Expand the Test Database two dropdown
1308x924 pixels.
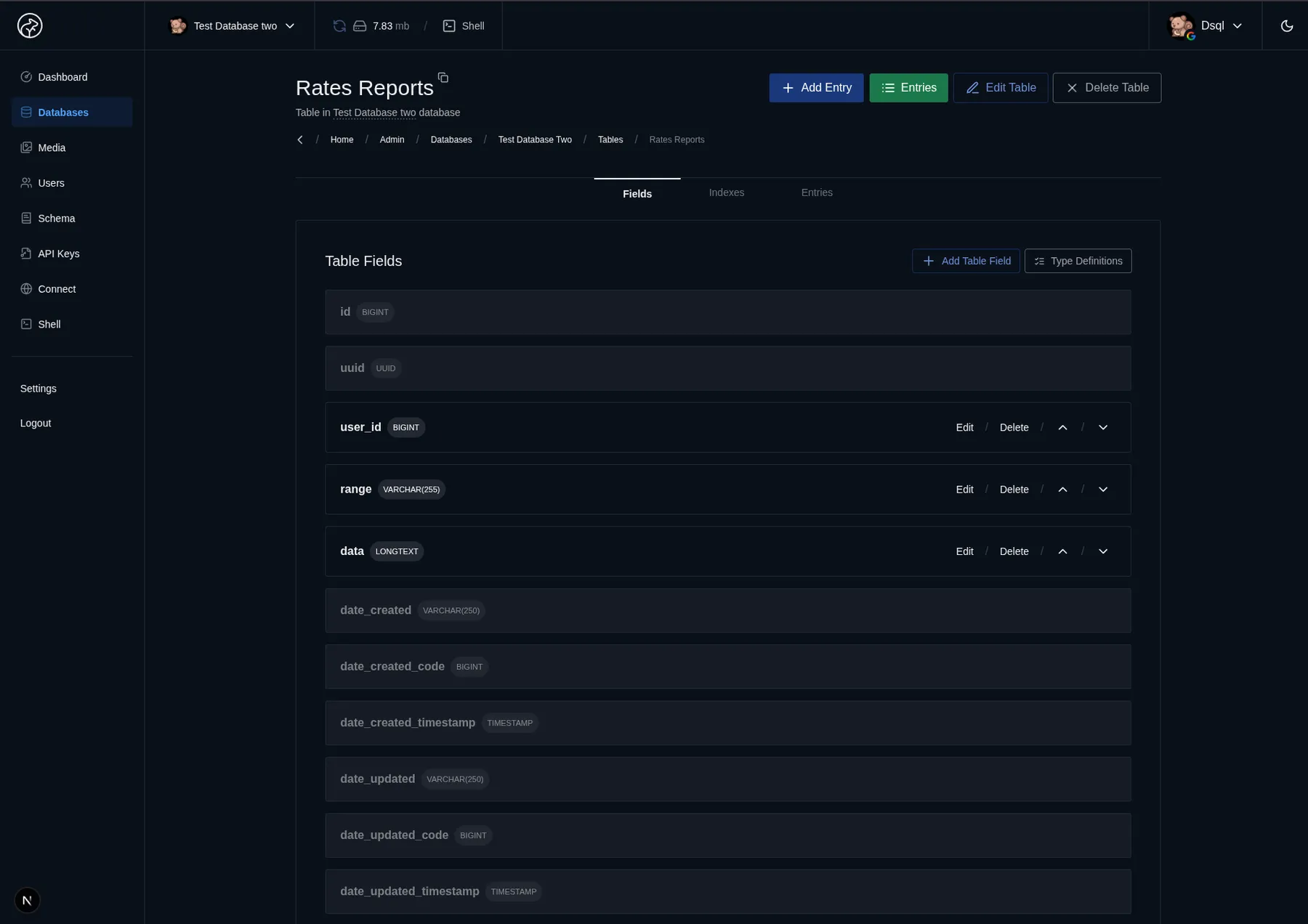point(233,26)
